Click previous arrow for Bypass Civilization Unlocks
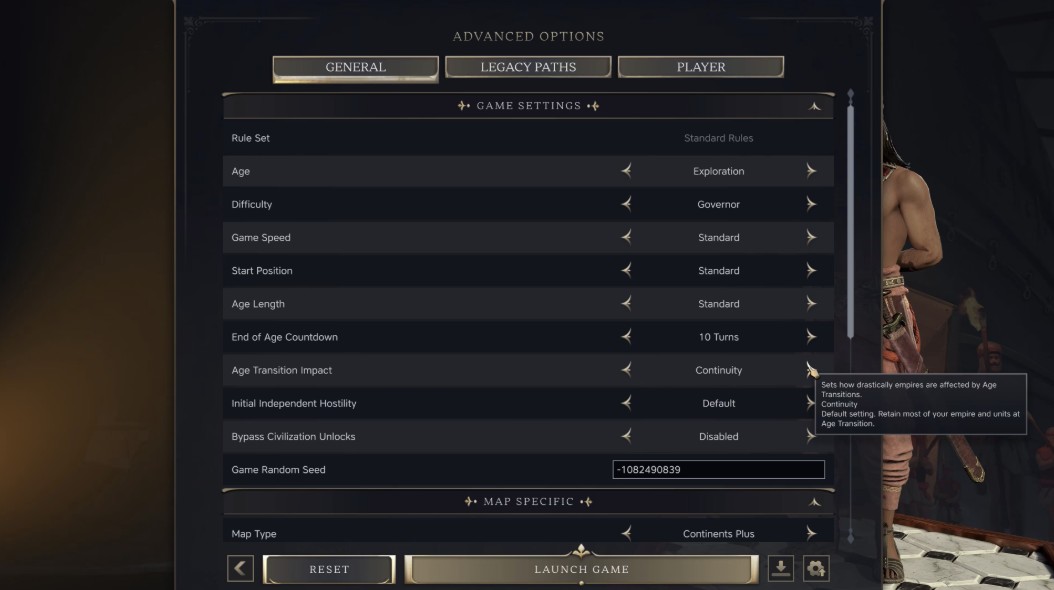This screenshot has height=590, width=1054. point(626,436)
